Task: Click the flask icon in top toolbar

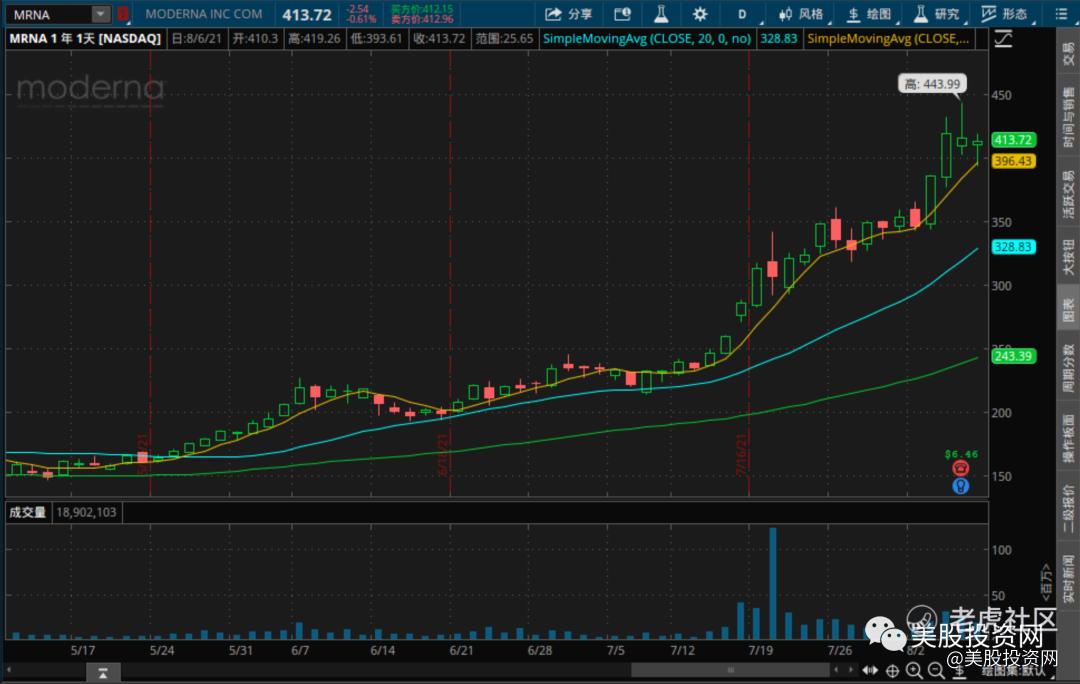Action: click(x=661, y=14)
